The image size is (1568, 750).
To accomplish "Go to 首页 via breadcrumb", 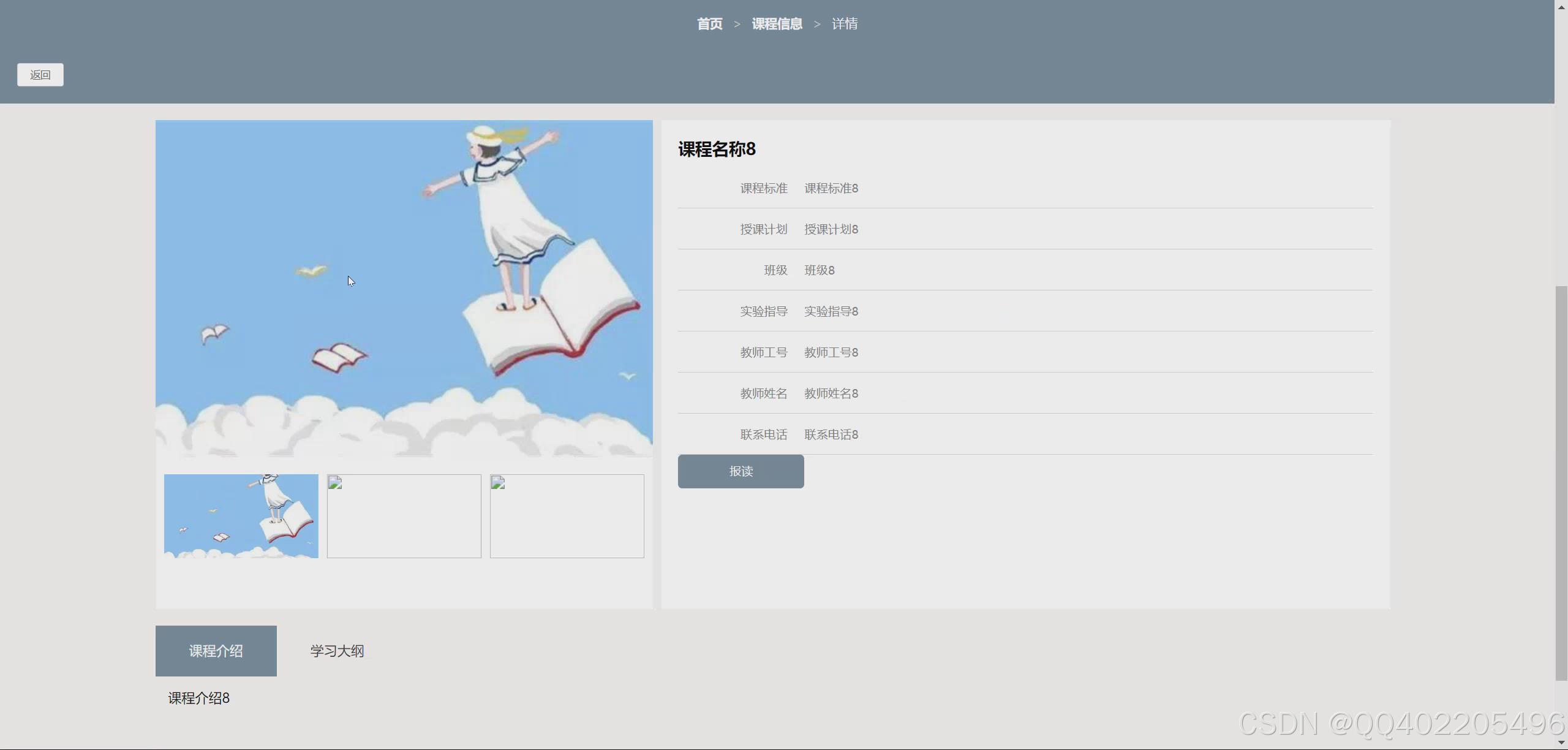I will [x=709, y=24].
